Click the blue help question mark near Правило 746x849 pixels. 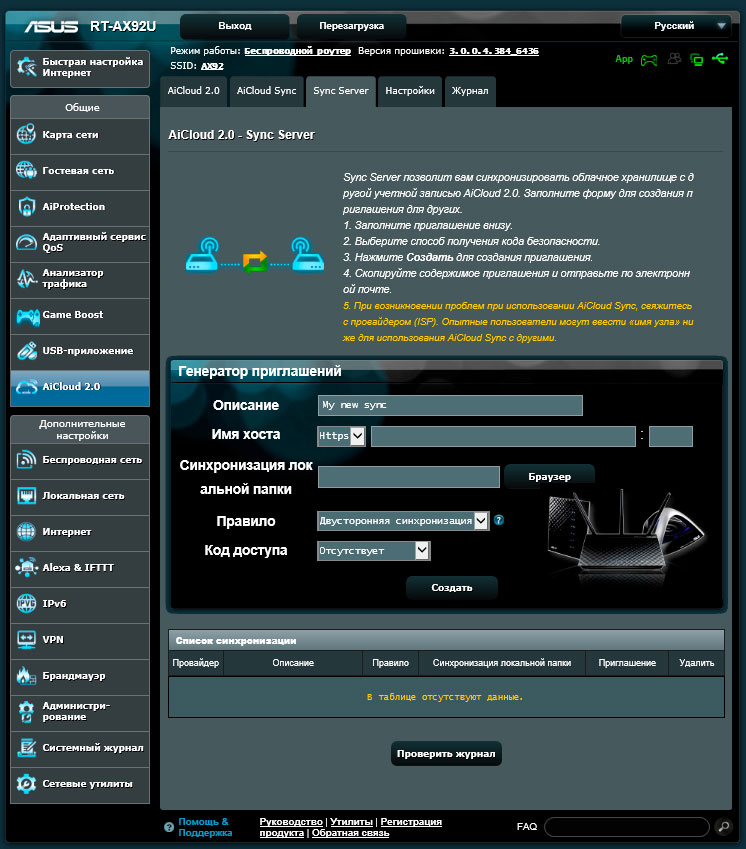coord(499,520)
